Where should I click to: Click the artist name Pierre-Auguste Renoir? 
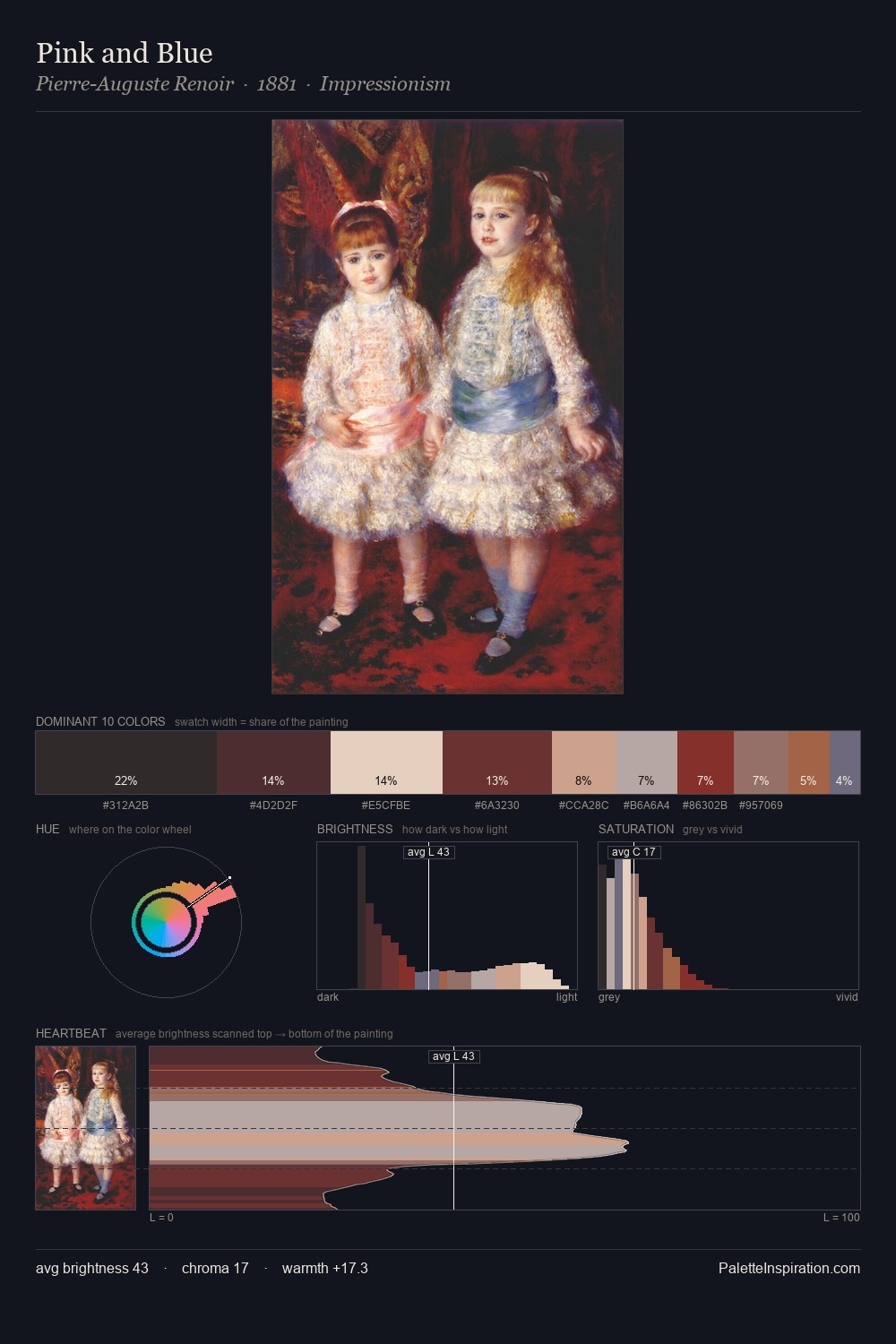134,84
